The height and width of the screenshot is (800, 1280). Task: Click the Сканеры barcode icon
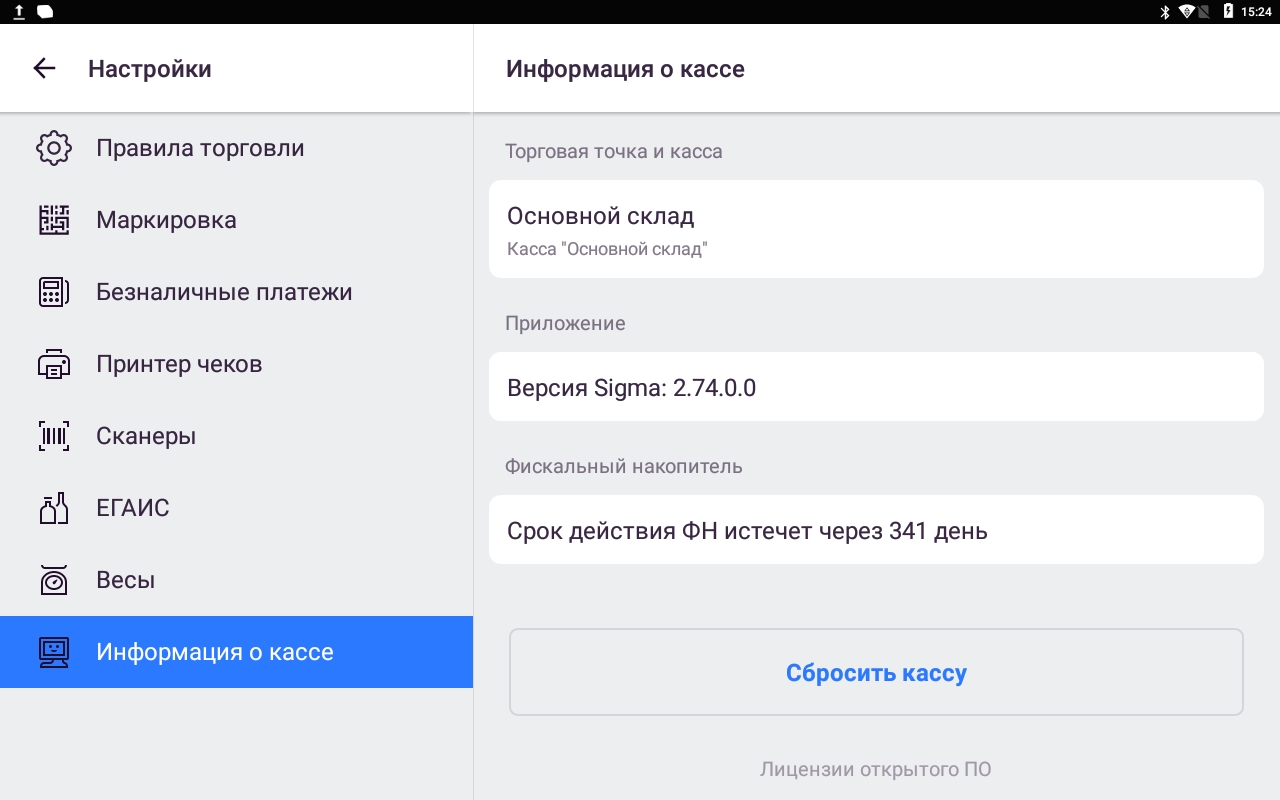click(54, 436)
